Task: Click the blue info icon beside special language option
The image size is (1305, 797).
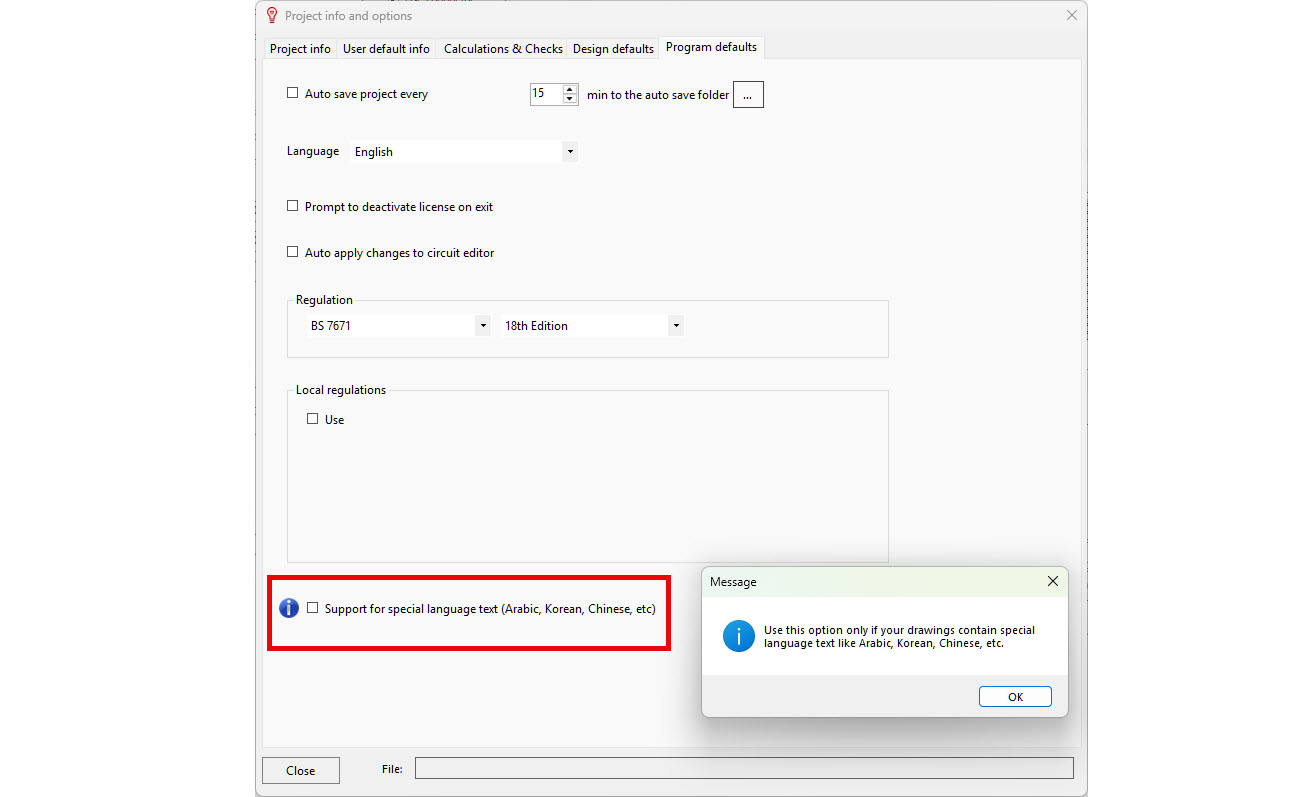Action: 288,608
